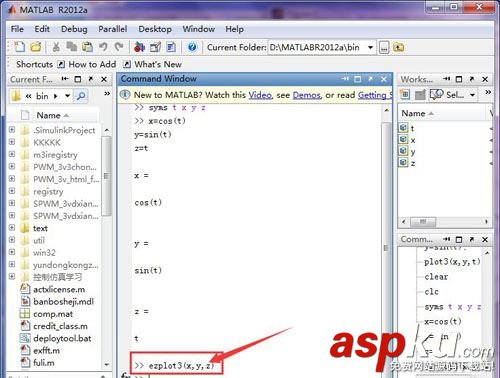
Task: Expand the win32 folder
Action: pyautogui.click(x=12, y=252)
